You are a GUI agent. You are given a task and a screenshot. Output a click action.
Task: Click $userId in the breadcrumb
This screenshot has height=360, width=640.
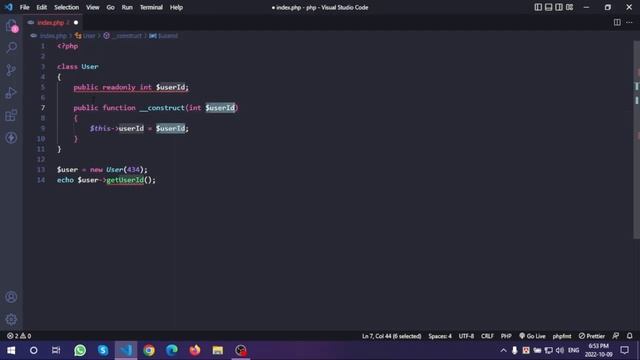click(x=167, y=36)
